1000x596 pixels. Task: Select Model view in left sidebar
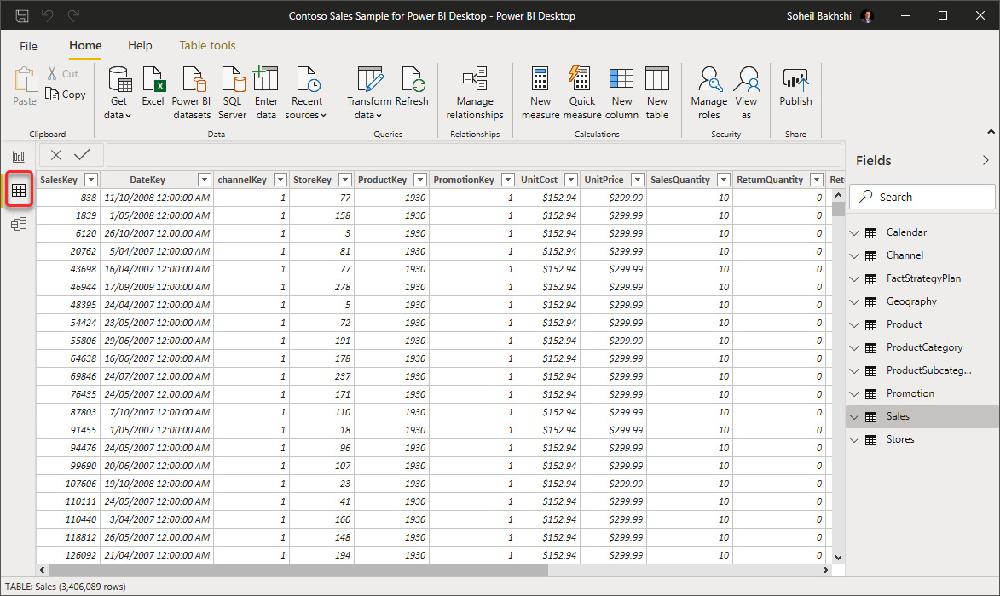17,223
